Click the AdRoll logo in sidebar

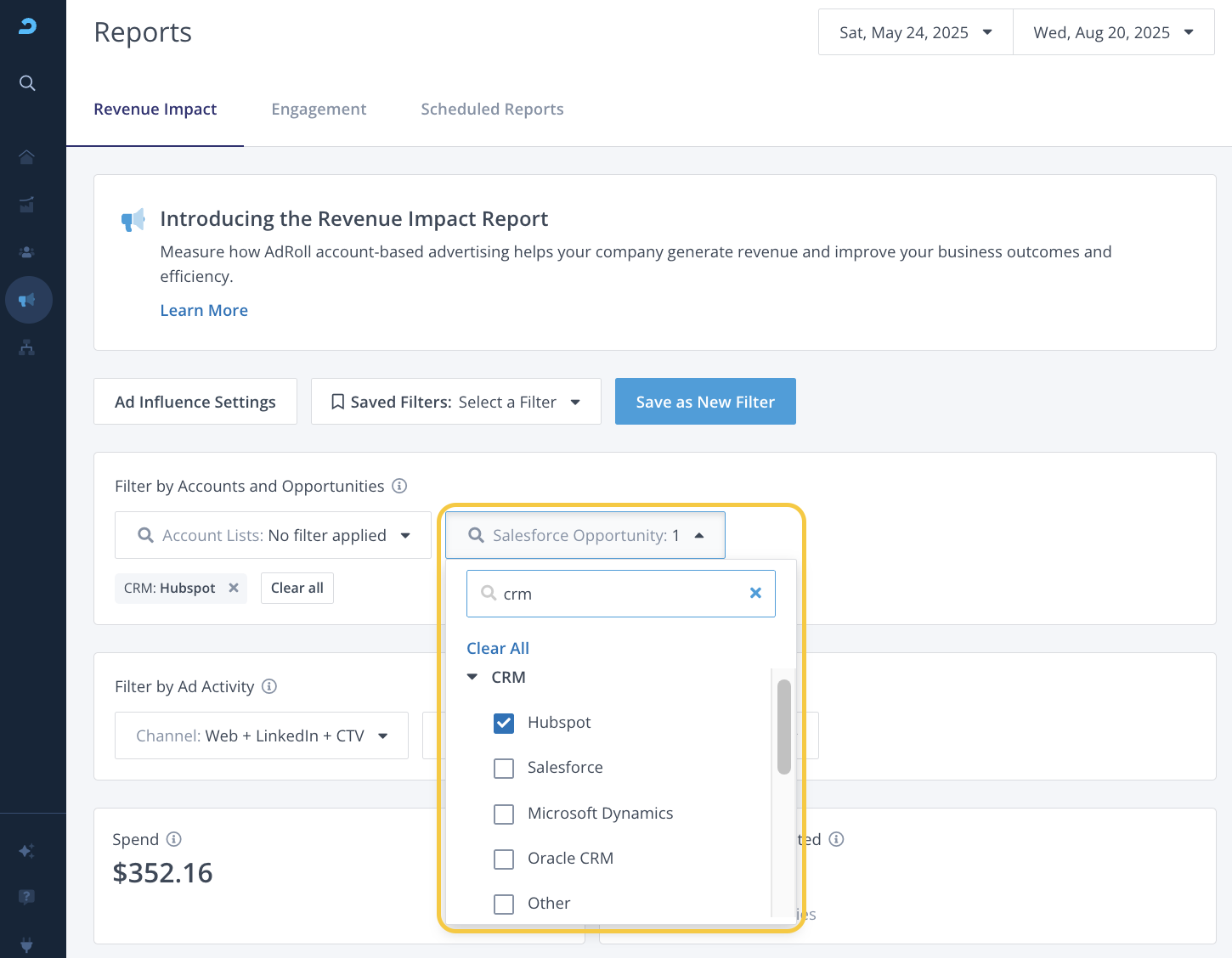tap(27, 26)
